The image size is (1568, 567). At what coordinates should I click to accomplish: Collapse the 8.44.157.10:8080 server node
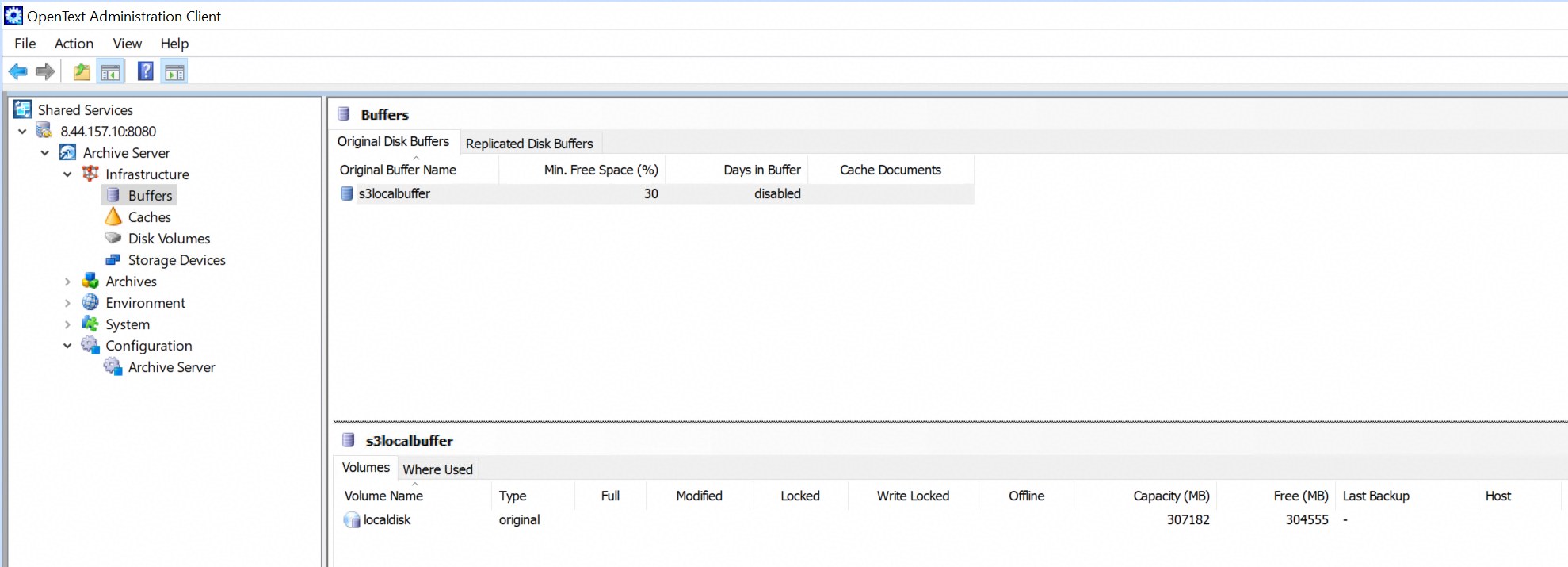[22, 132]
